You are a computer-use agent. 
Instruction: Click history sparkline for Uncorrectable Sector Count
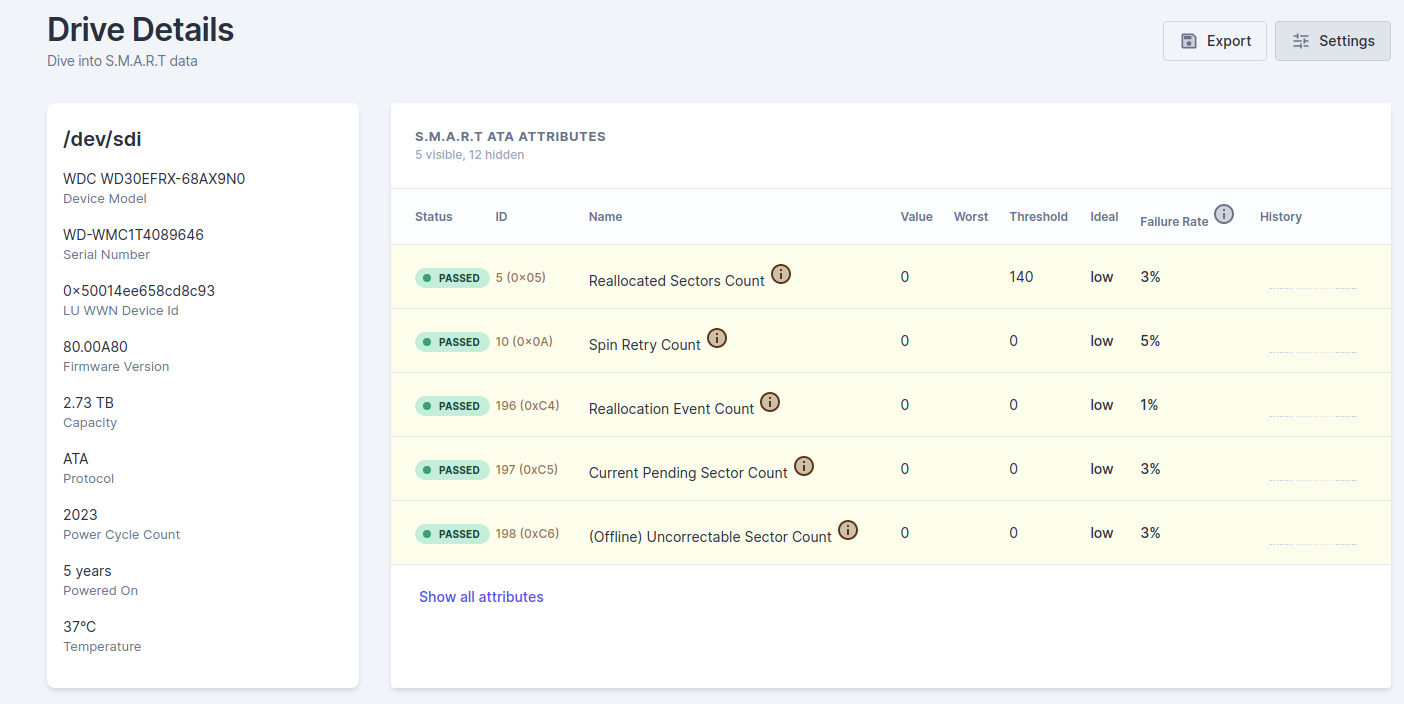(1313, 544)
